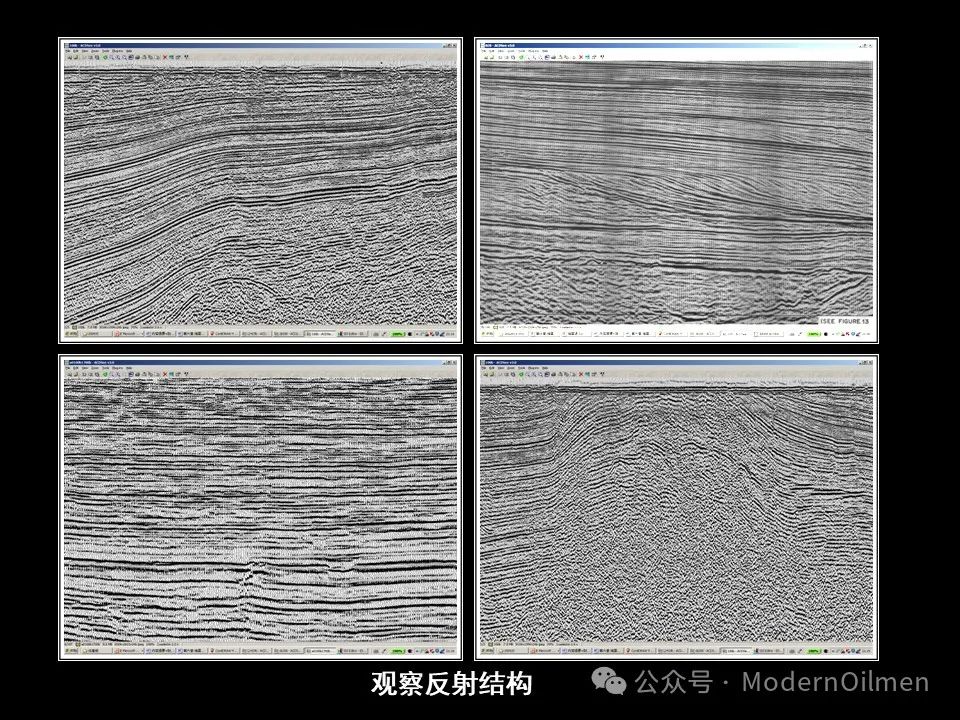Screen dimensions: 960x720
Task: Open the Zoom menu in top-left viewer window
Action: pyautogui.click(x=95, y=51)
